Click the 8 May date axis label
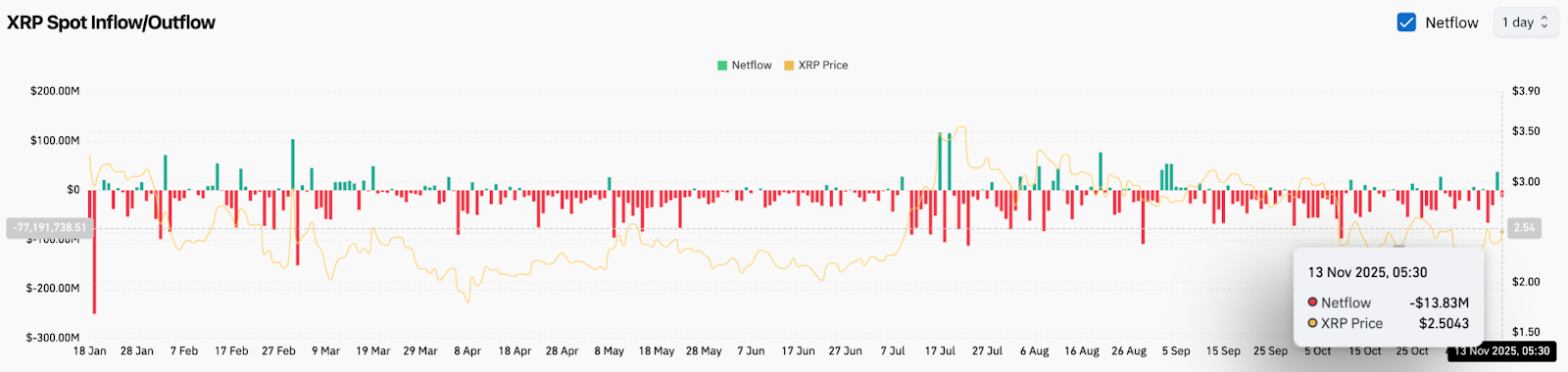This screenshot has width=1568, height=372. 609,350
